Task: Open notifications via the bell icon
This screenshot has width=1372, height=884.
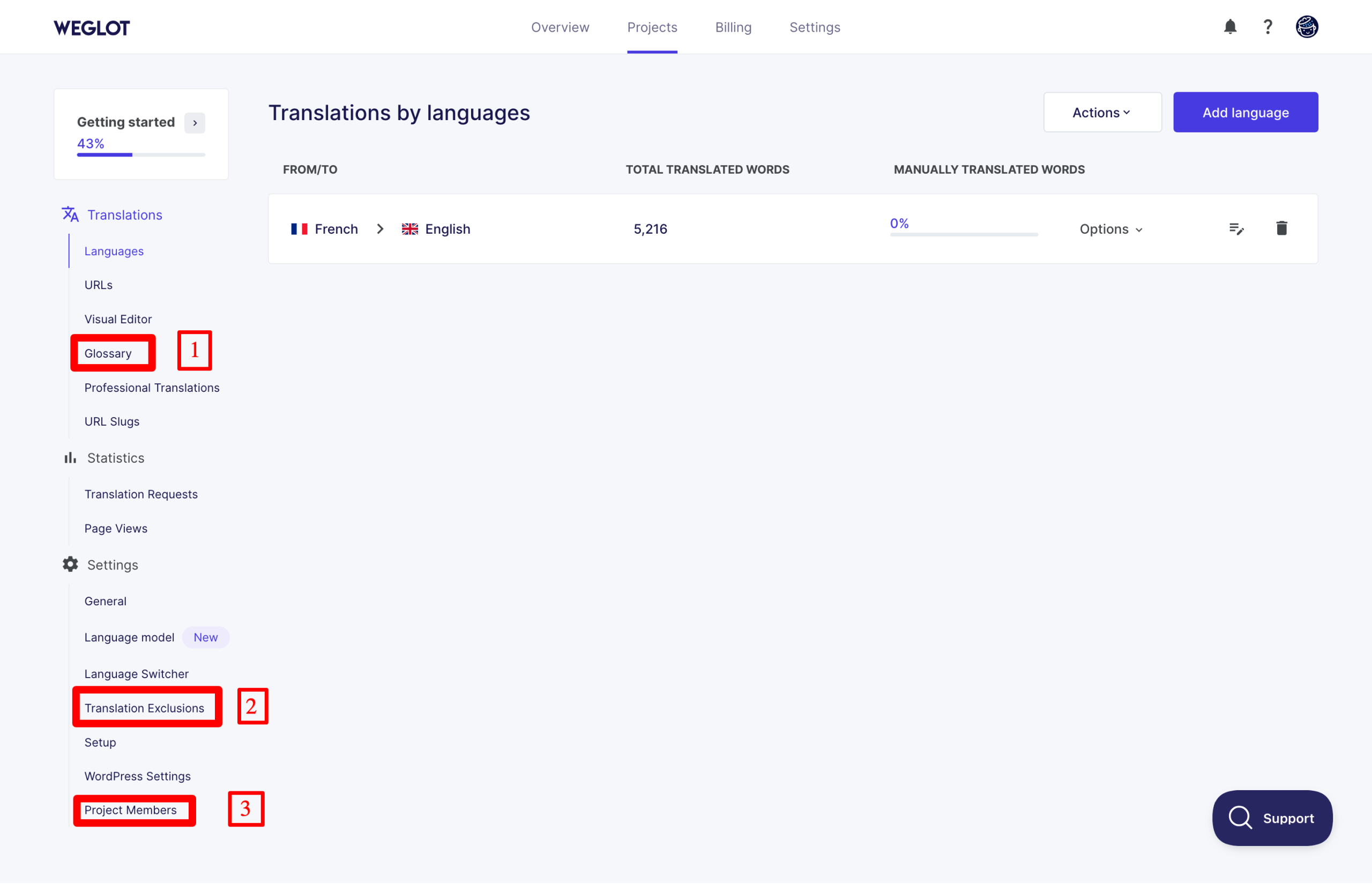Action: (1229, 26)
